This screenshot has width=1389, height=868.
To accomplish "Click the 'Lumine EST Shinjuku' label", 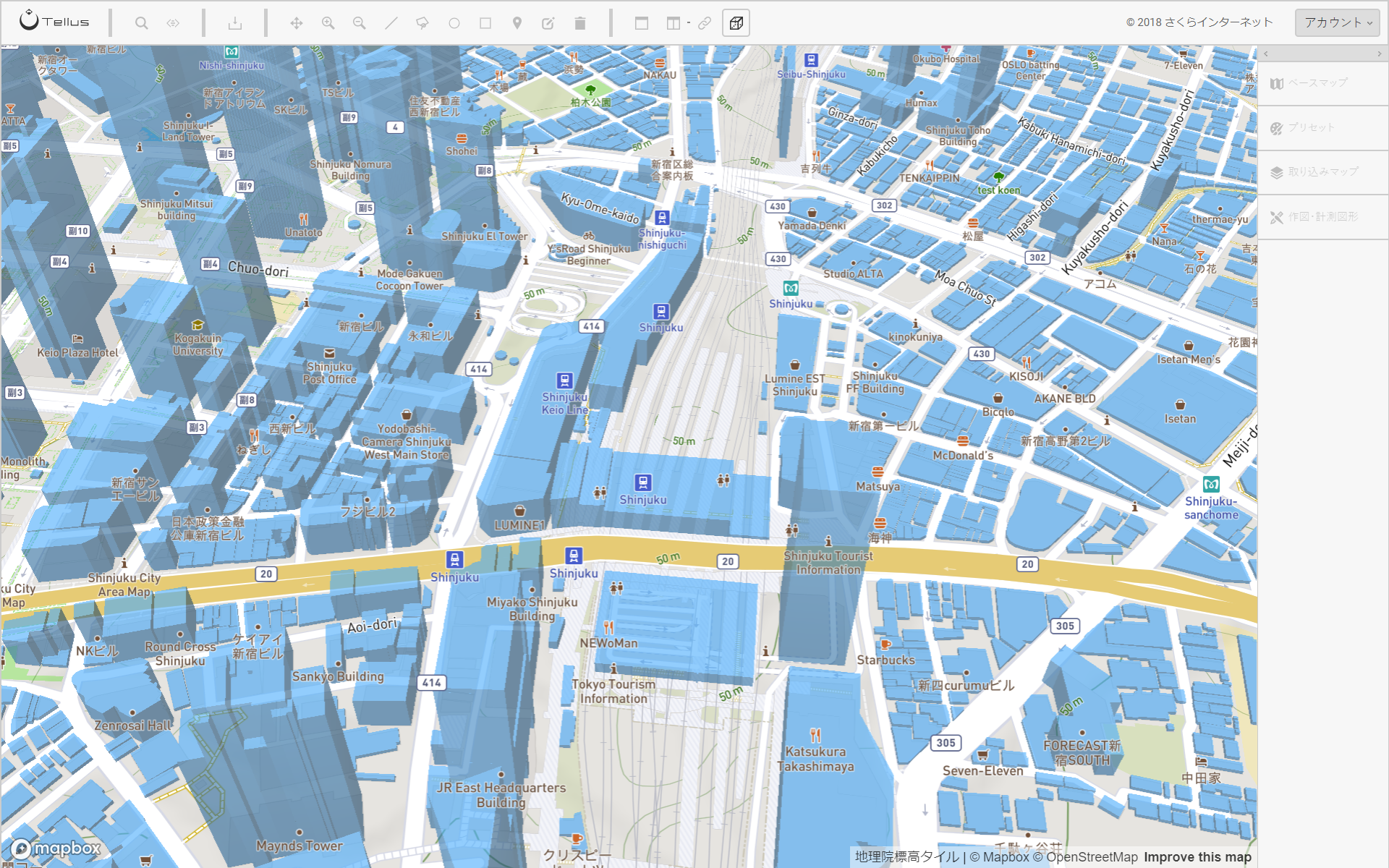I will click(795, 385).
